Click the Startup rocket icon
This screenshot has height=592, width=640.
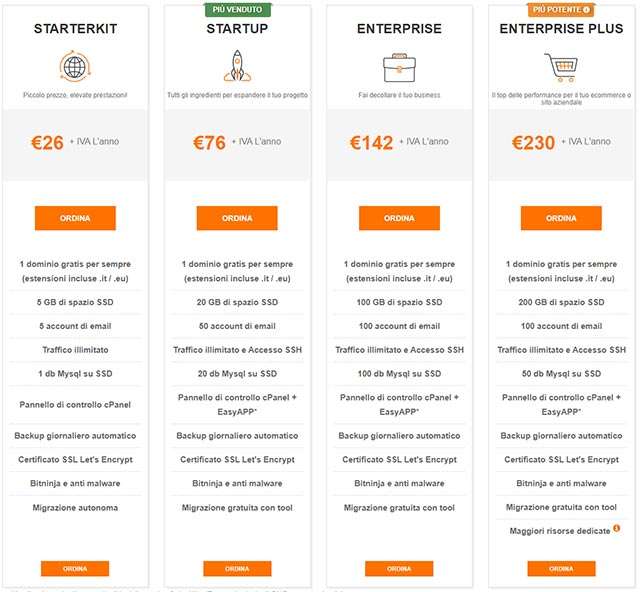[236, 67]
